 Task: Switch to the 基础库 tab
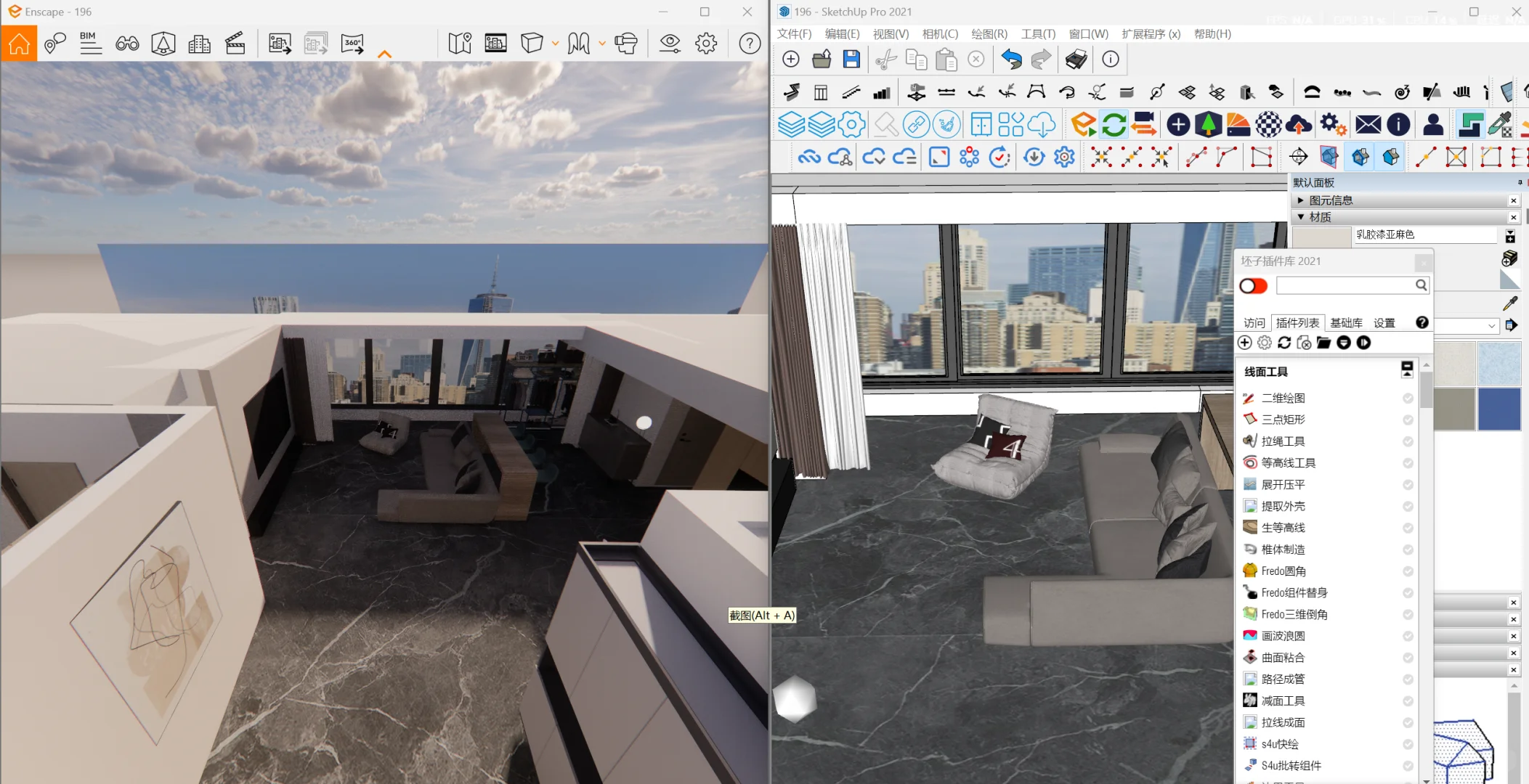click(1346, 323)
